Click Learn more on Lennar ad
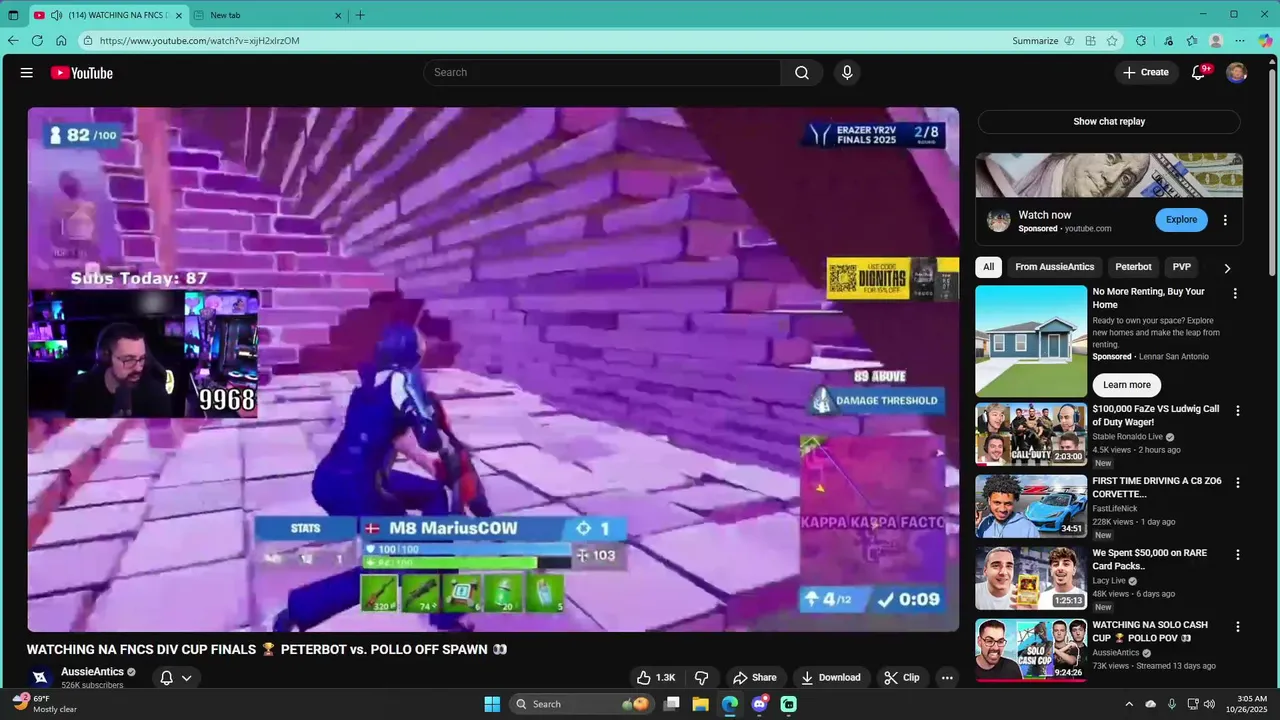 pos(1127,385)
